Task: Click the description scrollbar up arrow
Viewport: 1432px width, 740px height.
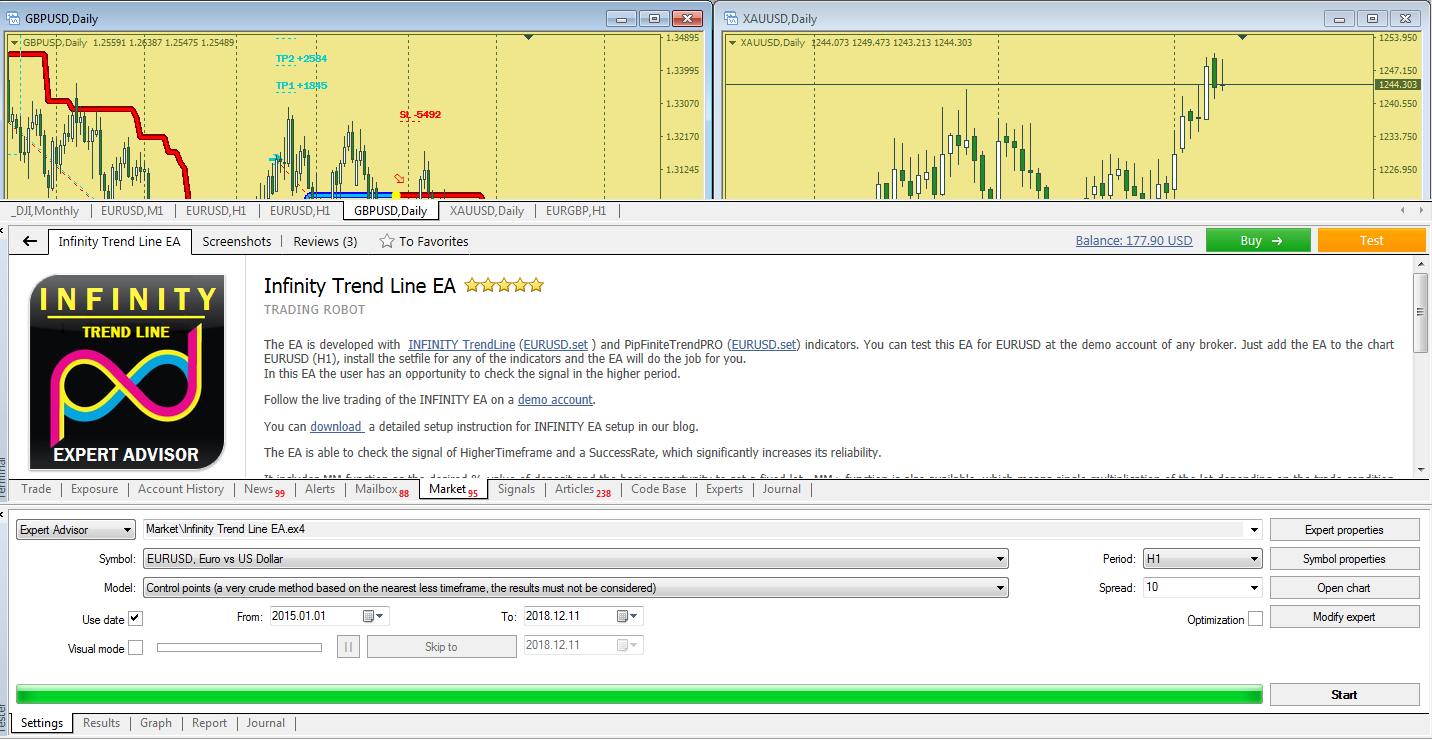Action: 1420,263
